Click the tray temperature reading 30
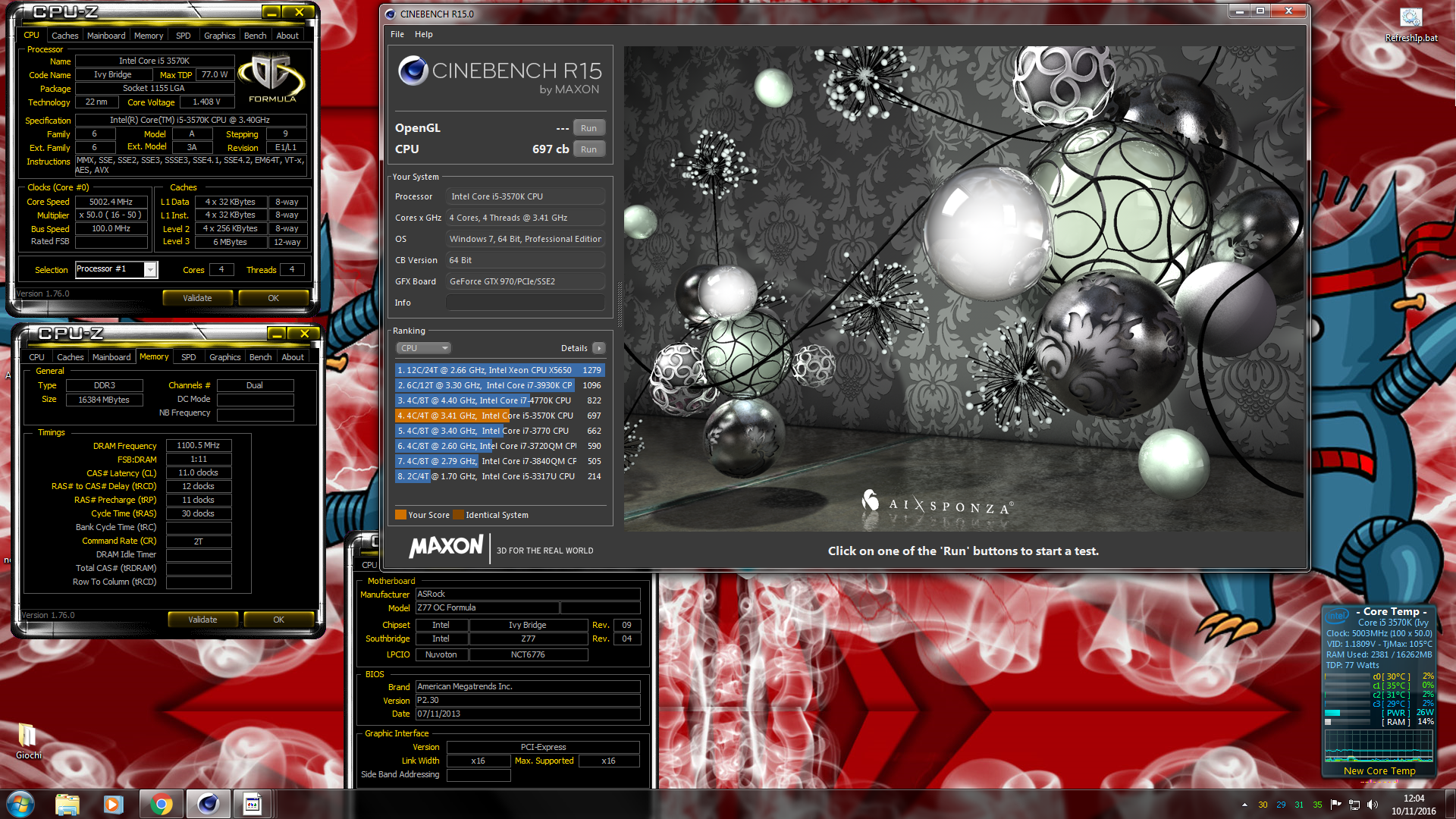Viewport: 1456px width, 819px height. tap(1263, 805)
